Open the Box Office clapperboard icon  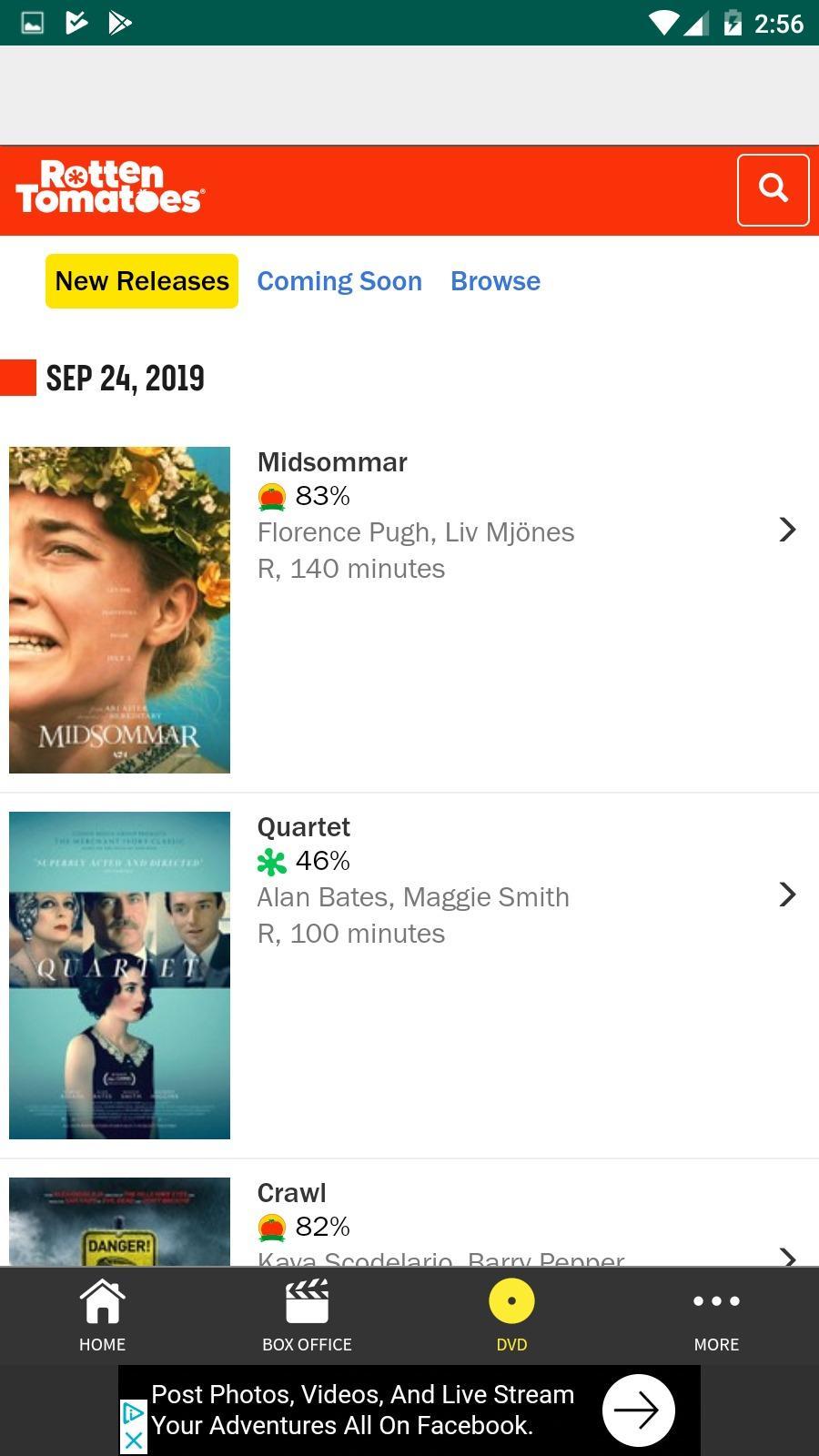coord(307,1301)
